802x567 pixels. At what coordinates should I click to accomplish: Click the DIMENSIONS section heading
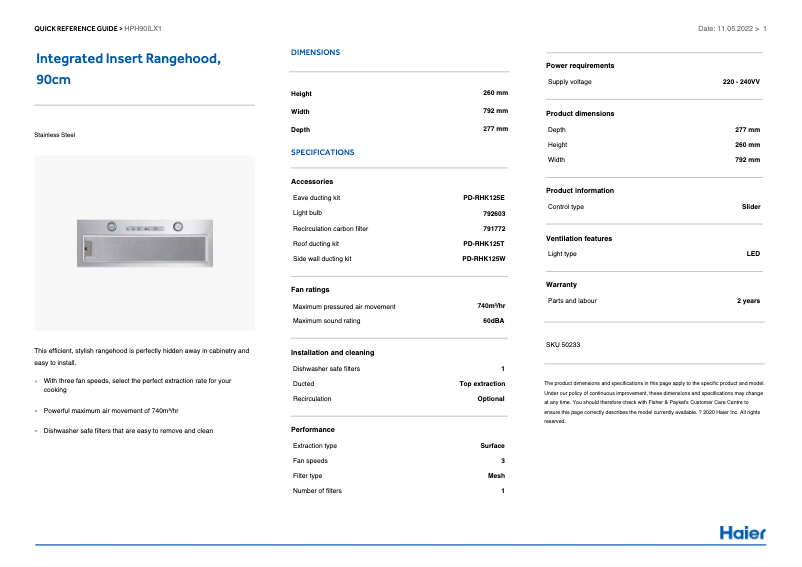coord(315,52)
